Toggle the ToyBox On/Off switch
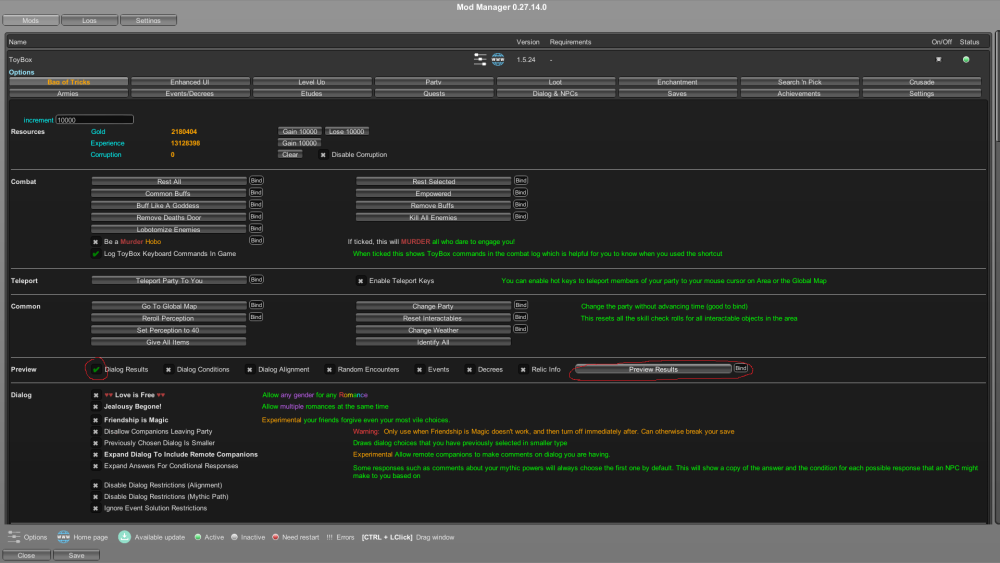This screenshot has height=563, width=1000. [x=938, y=60]
